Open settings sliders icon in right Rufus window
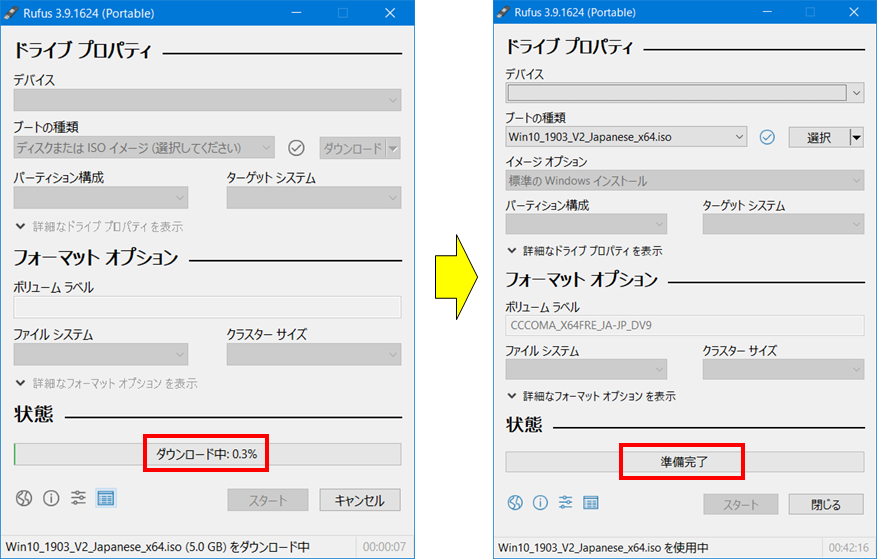This screenshot has width=877, height=559. [x=565, y=502]
